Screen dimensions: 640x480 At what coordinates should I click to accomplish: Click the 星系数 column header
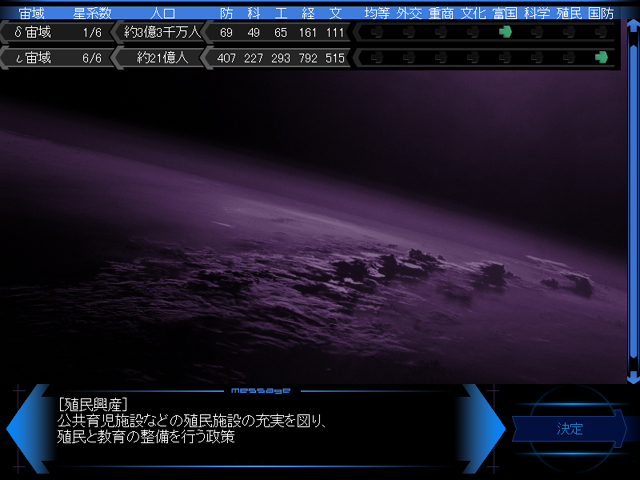point(92,13)
